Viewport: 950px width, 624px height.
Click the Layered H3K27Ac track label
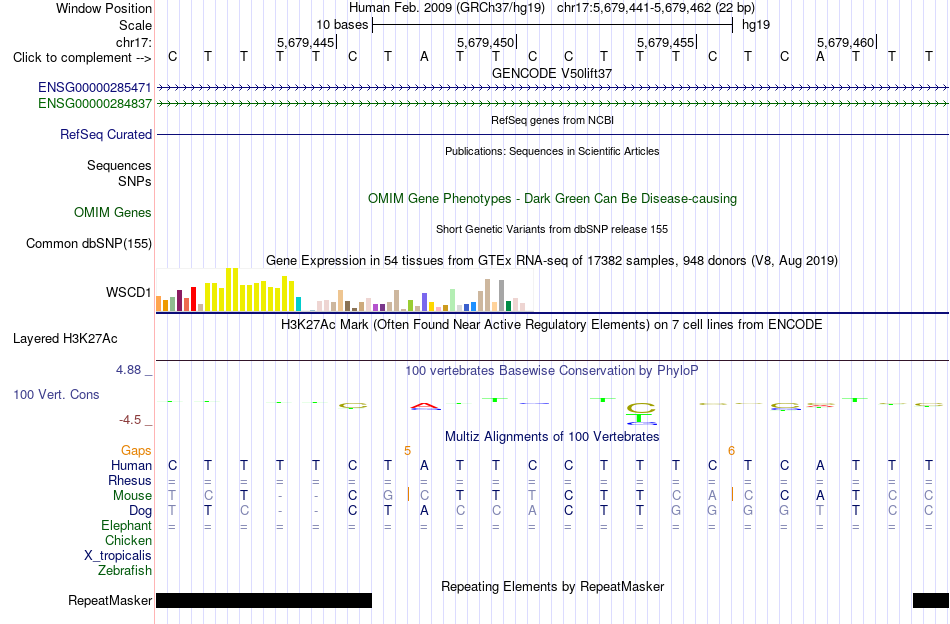point(65,339)
